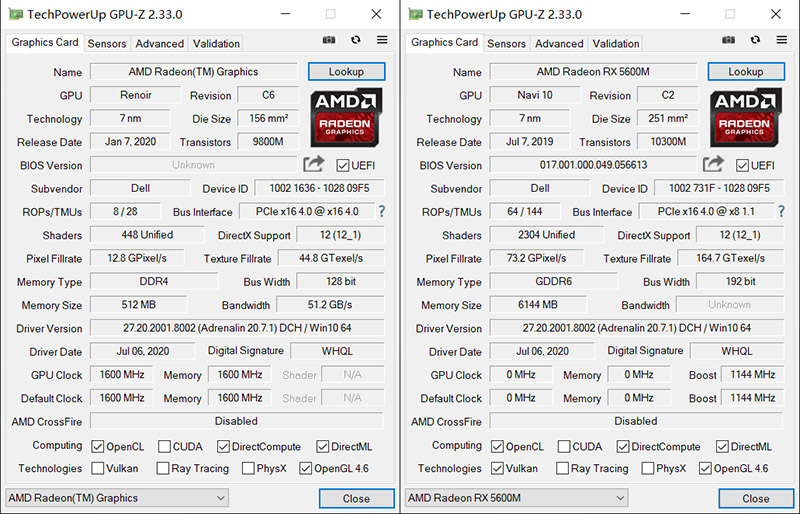Open the AMD Radeon(TM) Graphics GPU selector dropdown

point(117,498)
